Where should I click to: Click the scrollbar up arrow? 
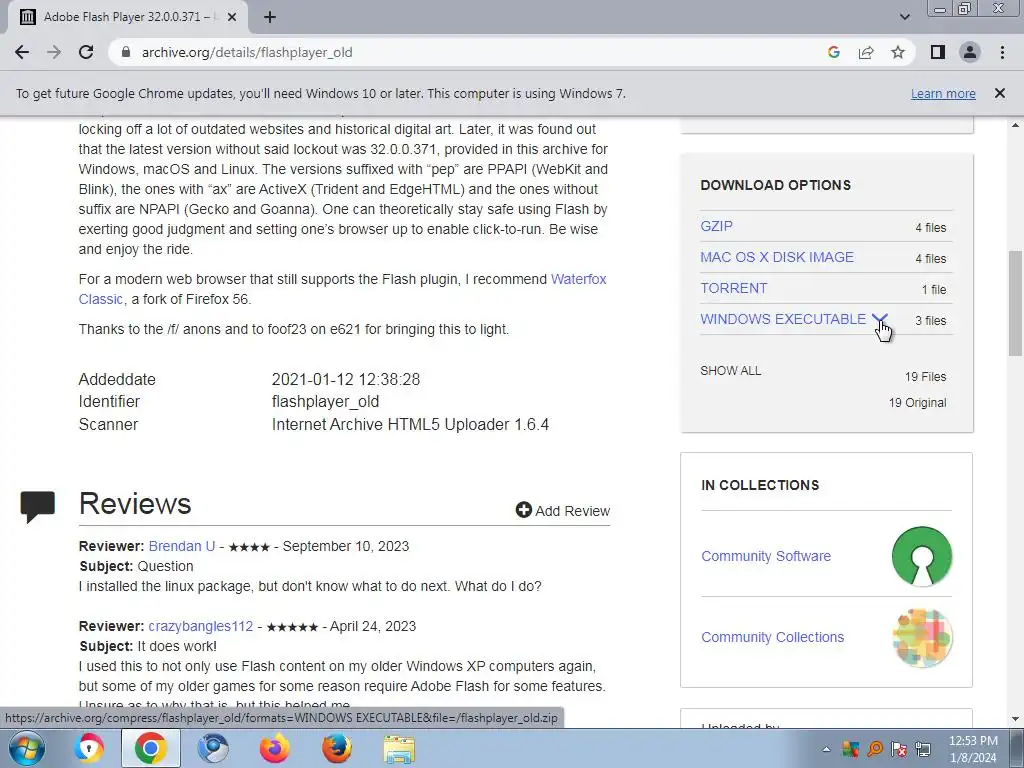tap(1016, 125)
